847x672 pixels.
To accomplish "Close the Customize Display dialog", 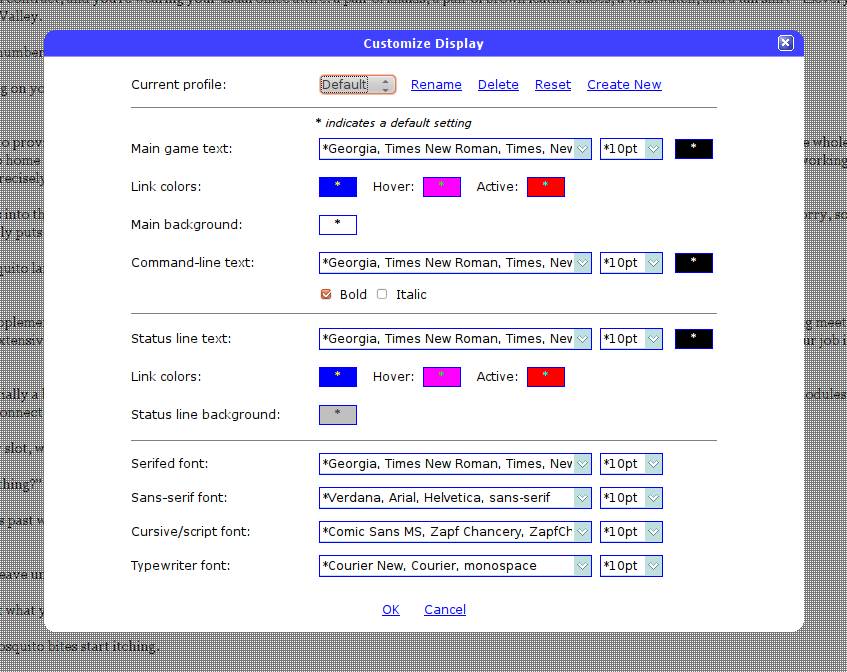I will [x=785, y=43].
